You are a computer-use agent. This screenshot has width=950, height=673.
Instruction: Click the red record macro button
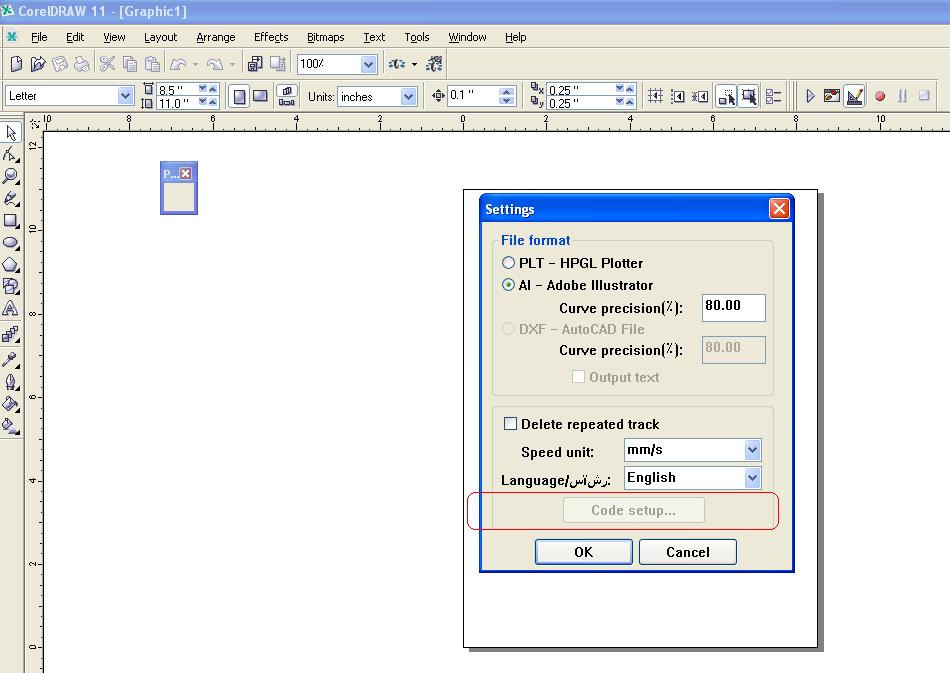pyautogui.click(x=880, y=97)
